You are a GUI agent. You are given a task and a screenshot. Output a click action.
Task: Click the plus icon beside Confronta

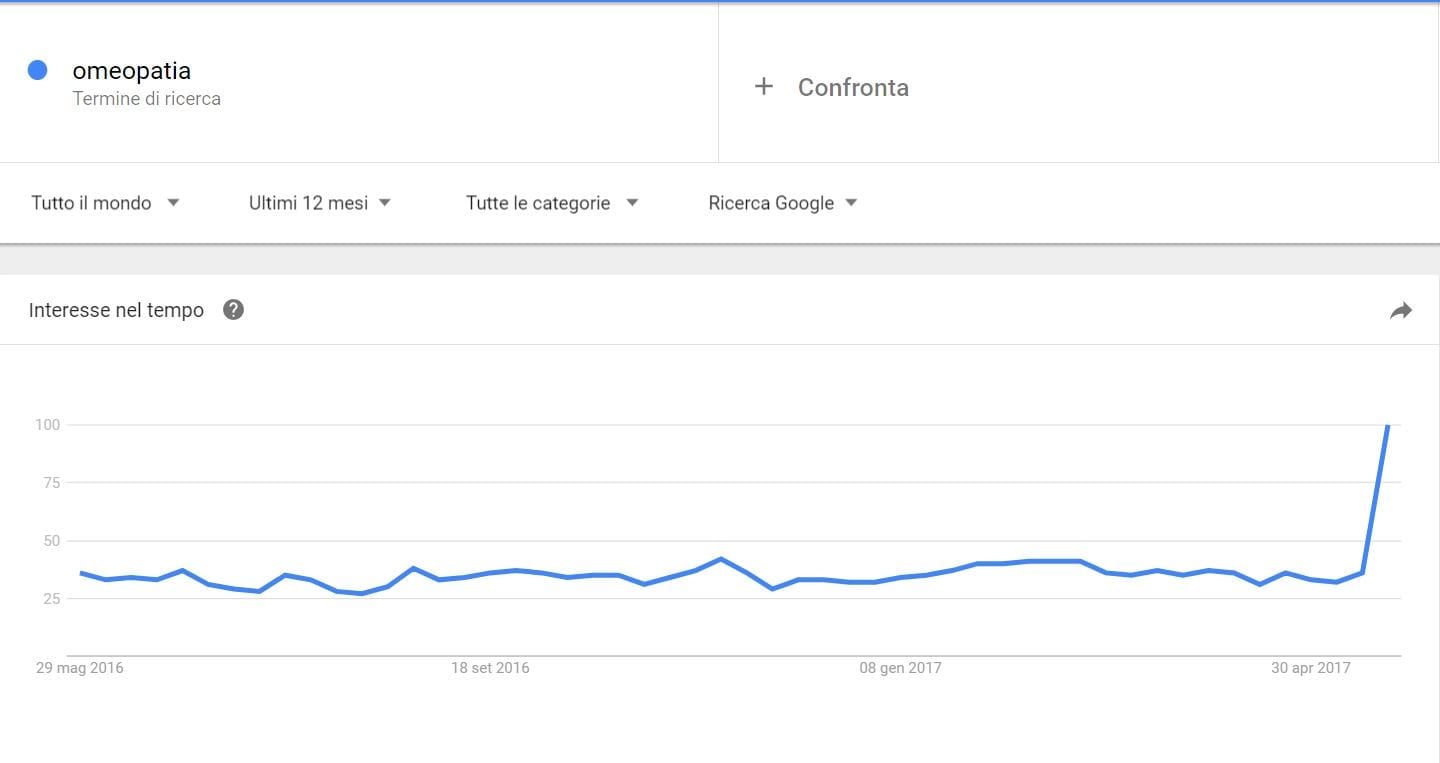pyautogui.click(x=764, y=87)
